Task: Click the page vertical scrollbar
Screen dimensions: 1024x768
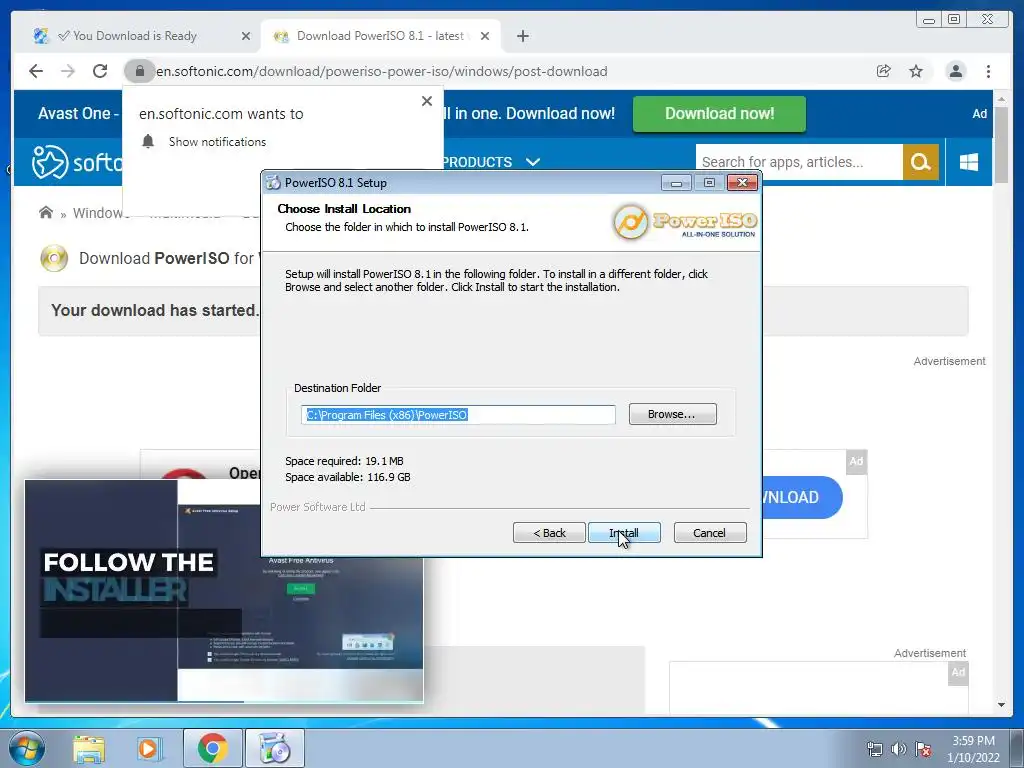Action: coord(1001,144)
